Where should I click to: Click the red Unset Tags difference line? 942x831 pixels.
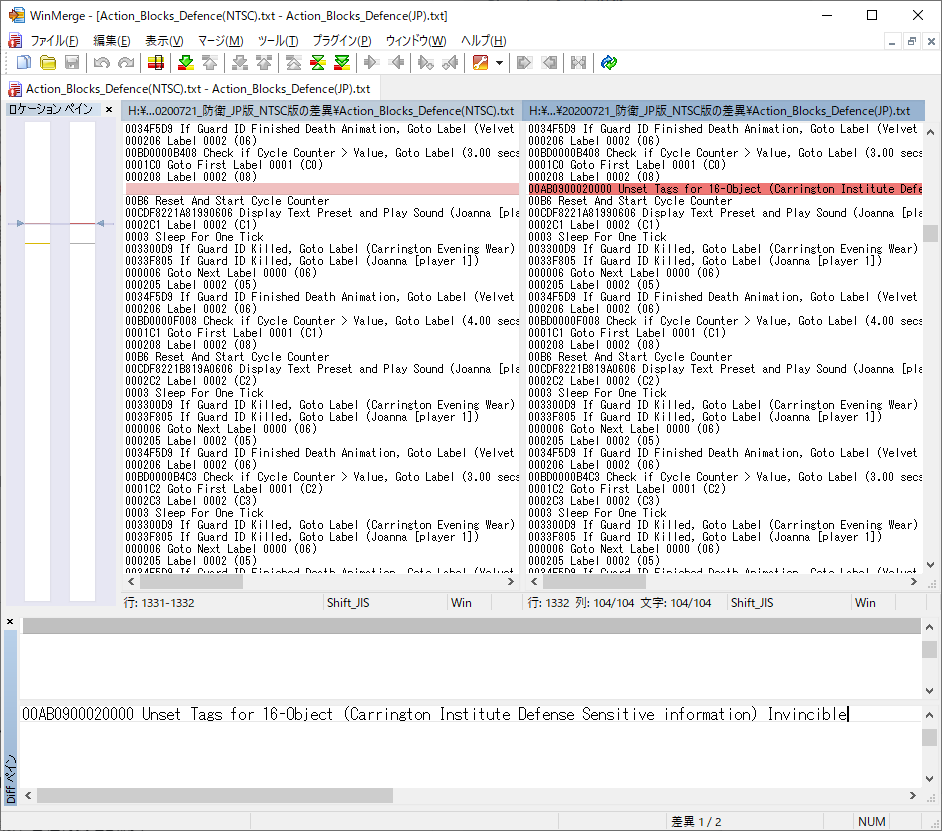coord(724,189)
